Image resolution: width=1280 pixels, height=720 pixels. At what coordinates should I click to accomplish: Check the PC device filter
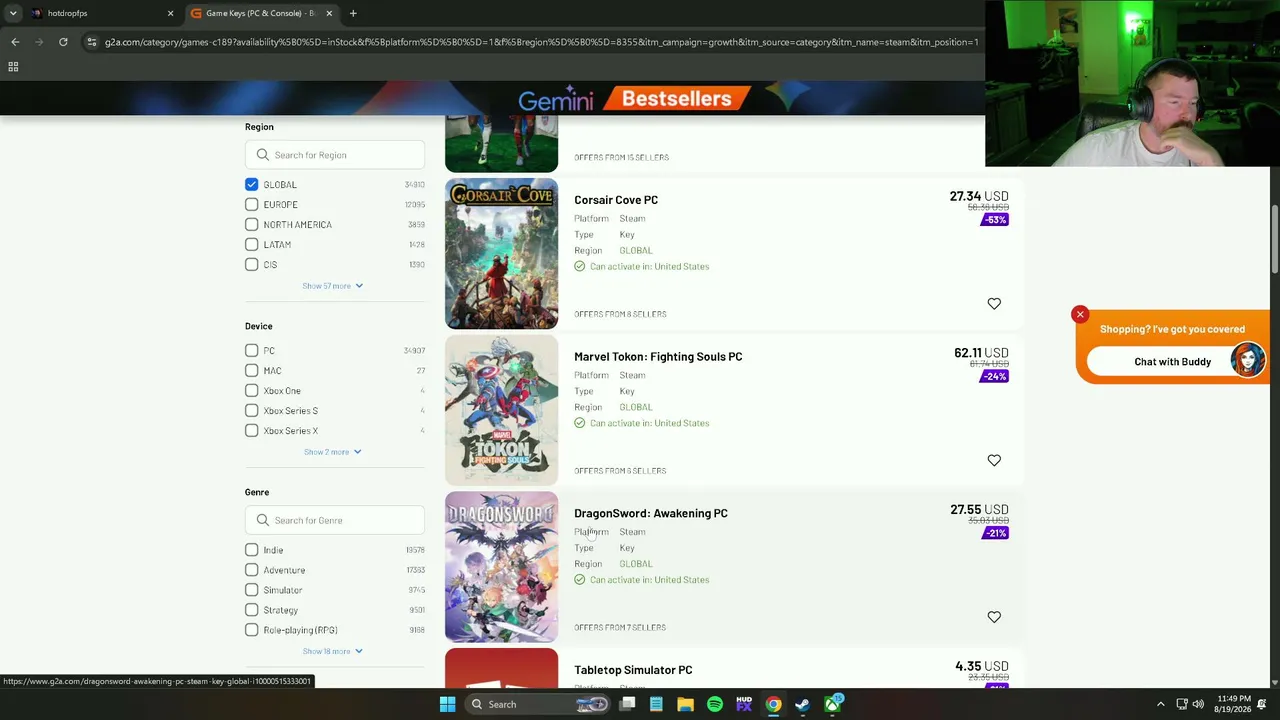point(252,351)
